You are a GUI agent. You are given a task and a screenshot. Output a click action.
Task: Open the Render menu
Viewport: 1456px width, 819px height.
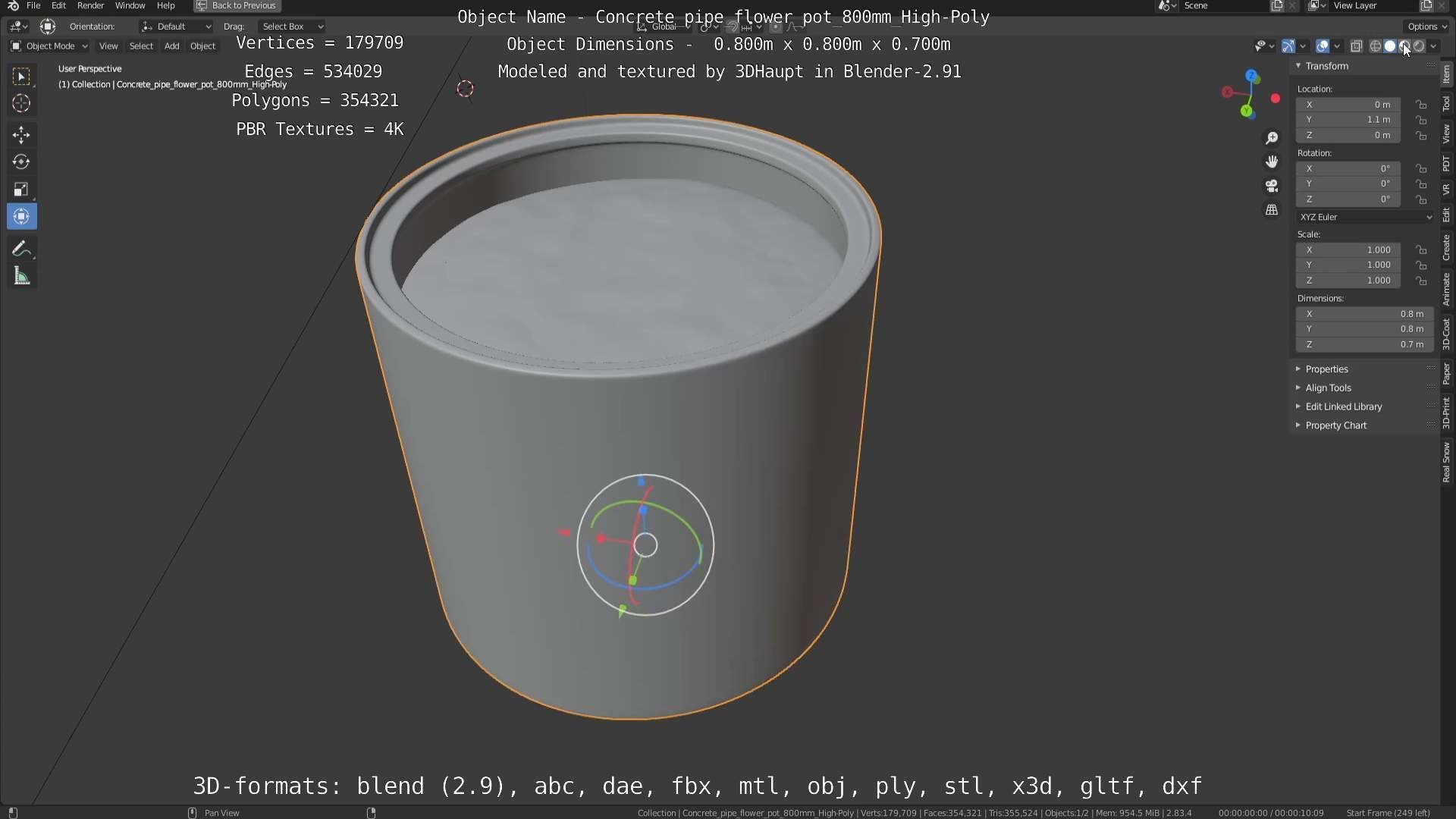click(91, 5)
